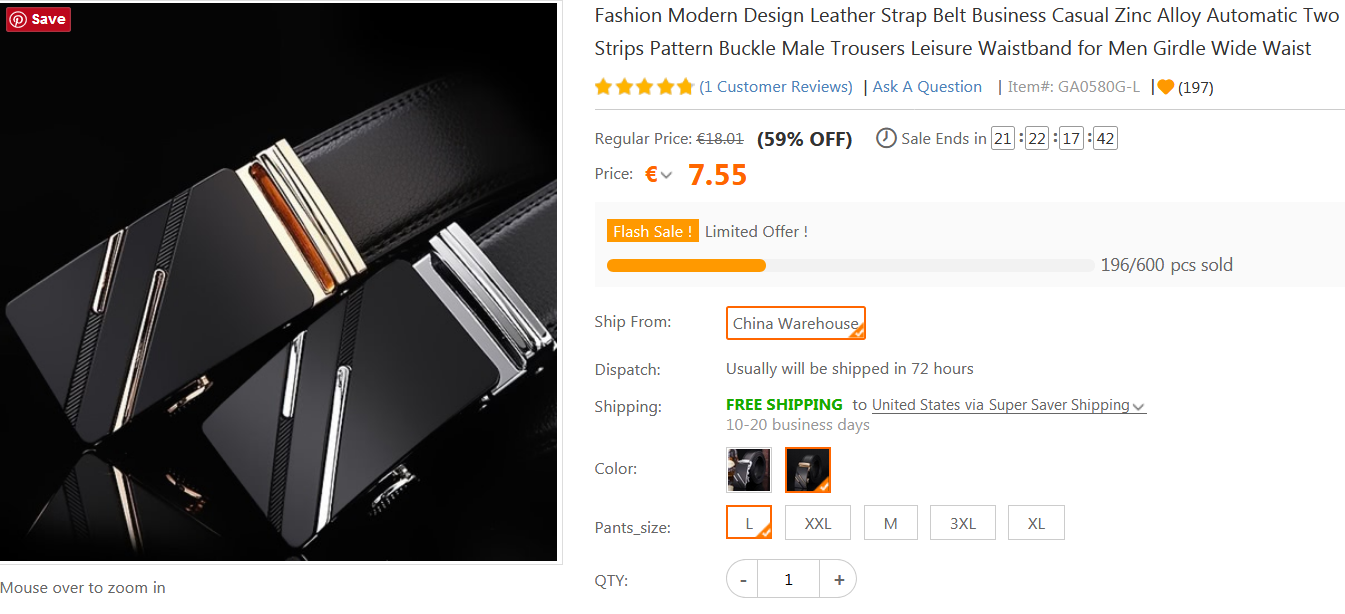Viewport: 1345px width, 614px height.
Task: Select the second belt color thumbnail
Action: [807, 470]
